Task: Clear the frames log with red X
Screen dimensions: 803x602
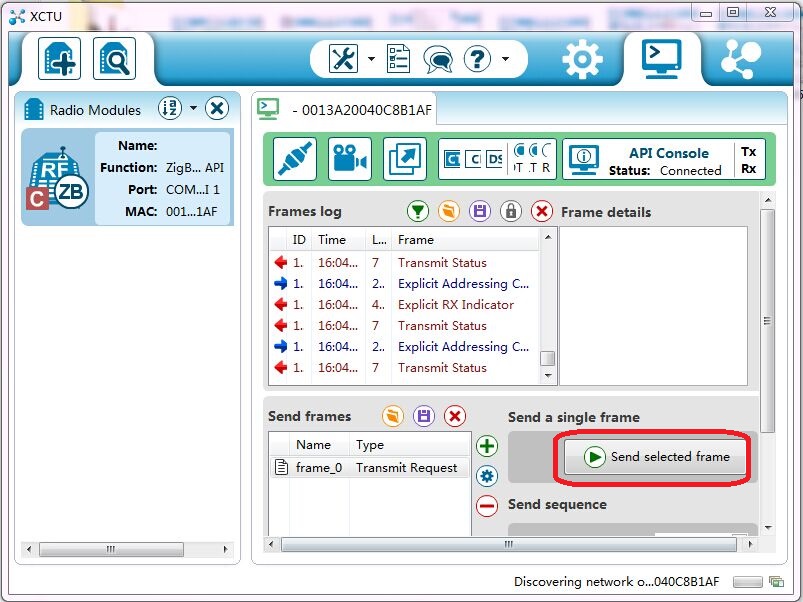Action: pos(541,211)
